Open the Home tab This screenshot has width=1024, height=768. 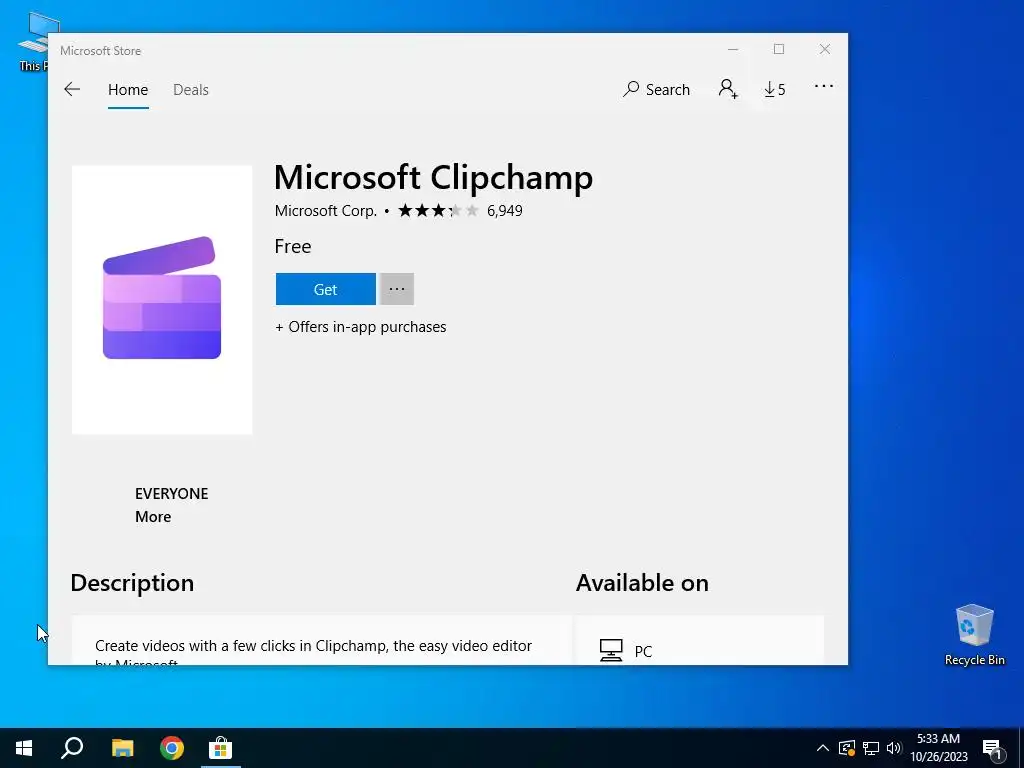pyautogui.click(x=128, y=89)
